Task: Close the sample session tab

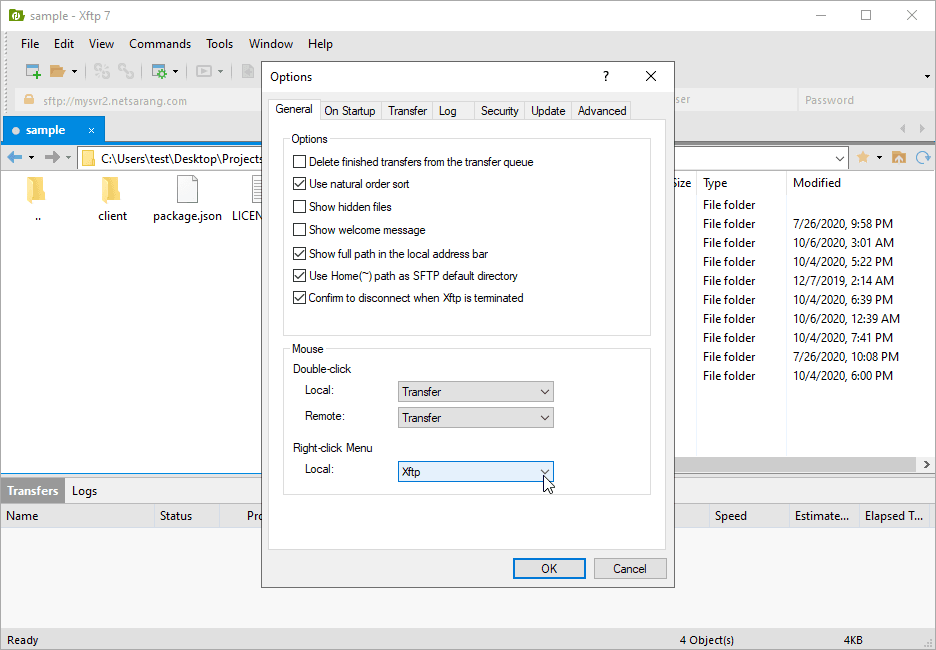Action: (x=91, y=130)
